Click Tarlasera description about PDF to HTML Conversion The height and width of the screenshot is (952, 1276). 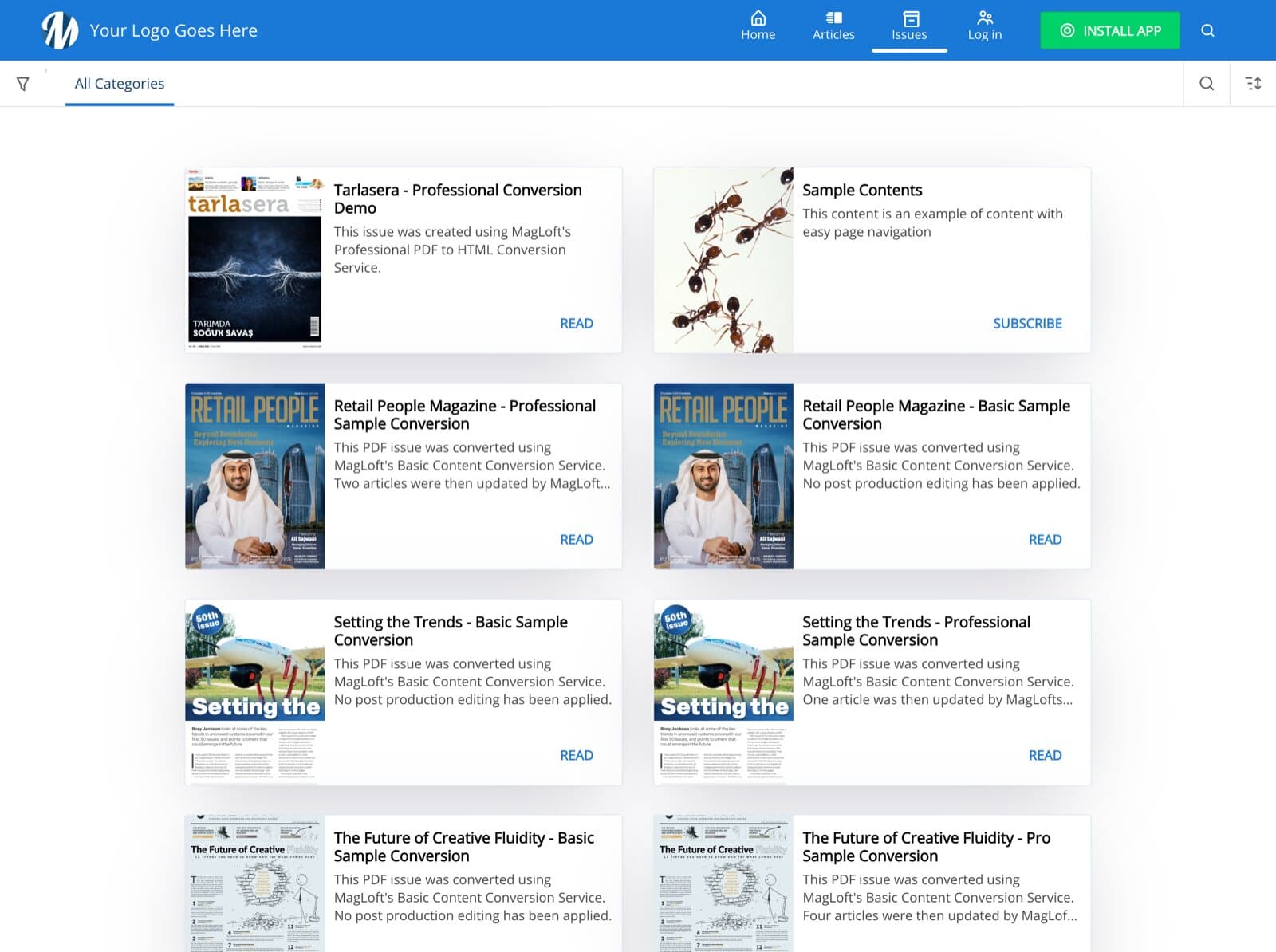452,250
